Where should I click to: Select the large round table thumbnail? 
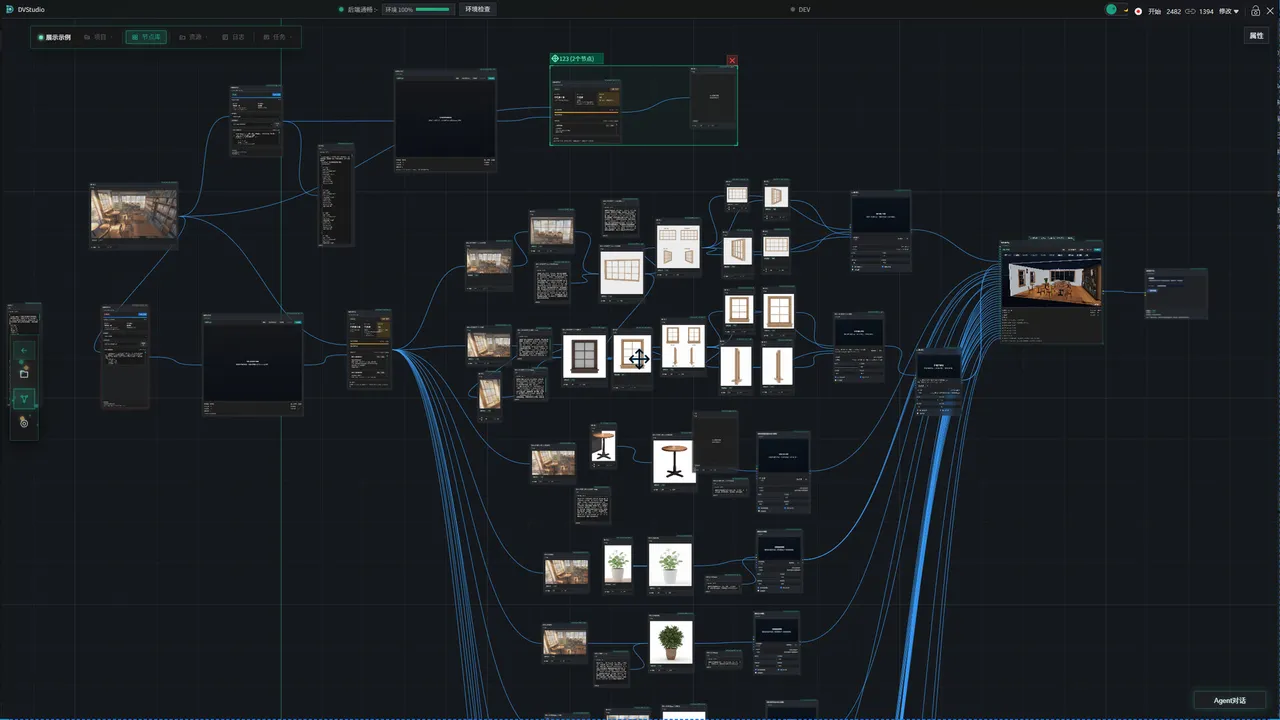(x=674, y=461)
